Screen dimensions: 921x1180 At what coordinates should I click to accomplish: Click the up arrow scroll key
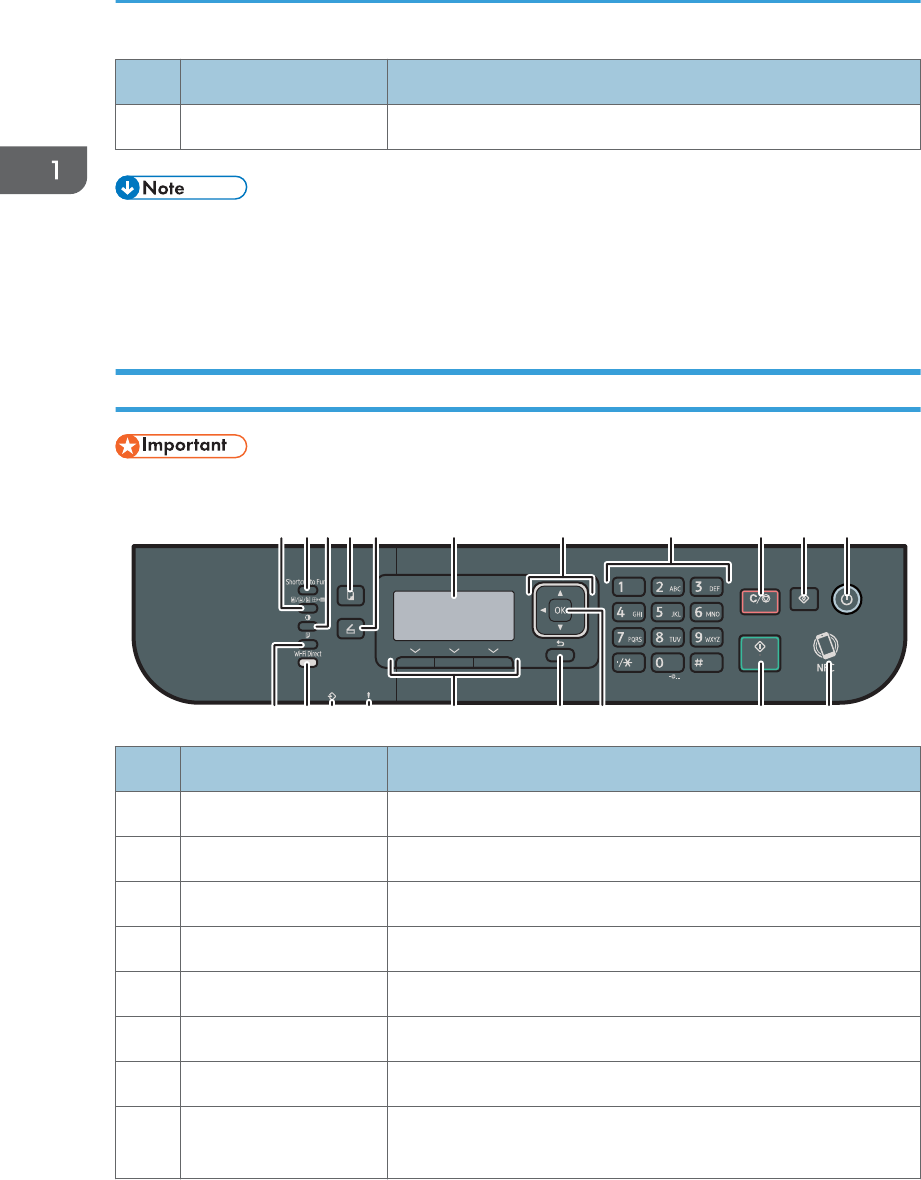click(x=561, y=593)
